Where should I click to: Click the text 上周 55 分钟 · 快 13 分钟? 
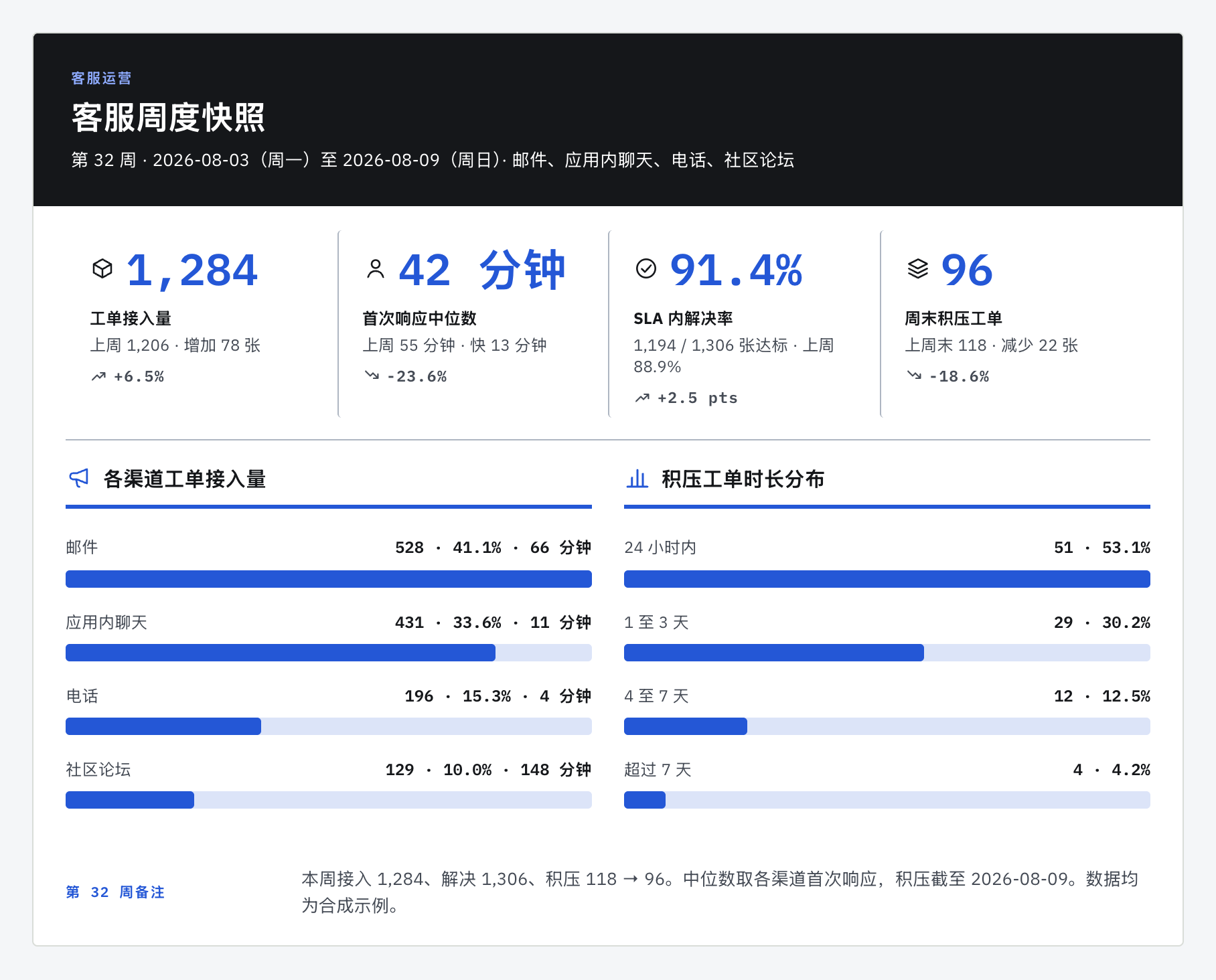(455, 345)
